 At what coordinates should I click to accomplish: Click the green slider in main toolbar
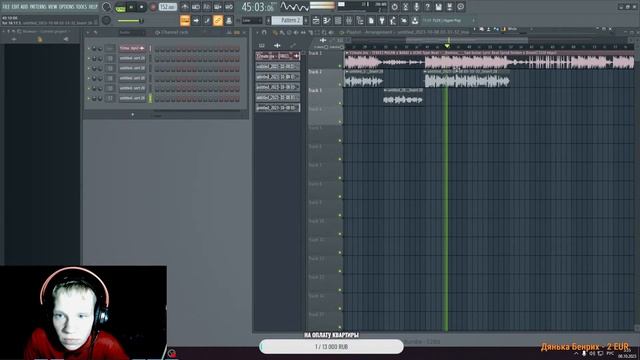[x=130, y=20]
